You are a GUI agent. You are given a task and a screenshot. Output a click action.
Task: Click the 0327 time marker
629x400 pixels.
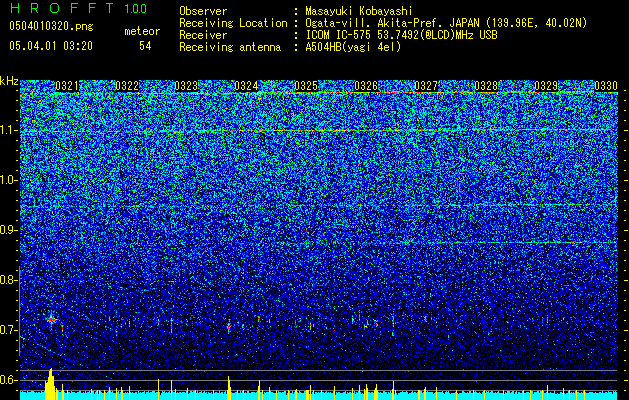[x=426, y=86]
